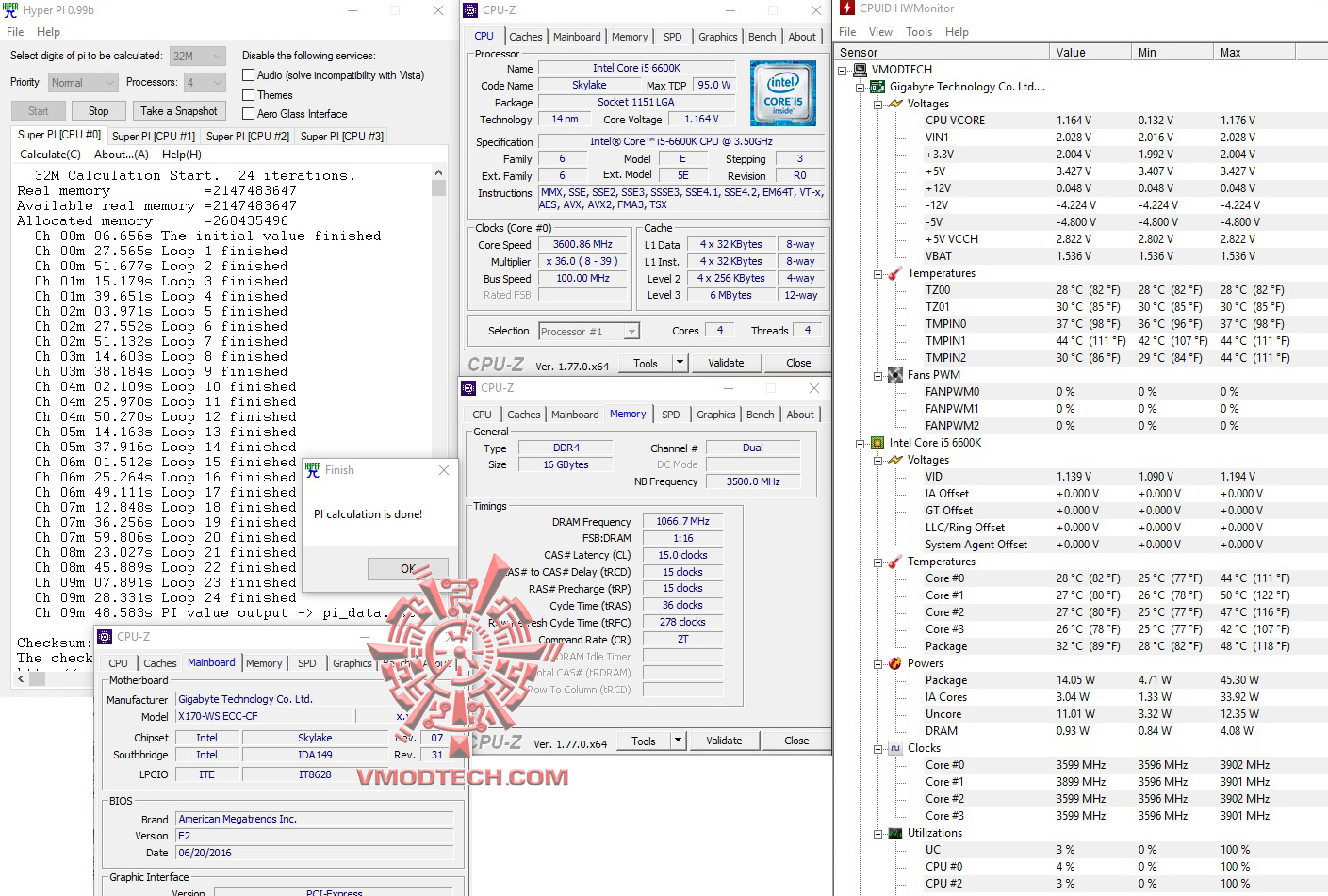Open the digits of pi dropdown showing 32M
1328x896 pixels.
click(220, 55)
